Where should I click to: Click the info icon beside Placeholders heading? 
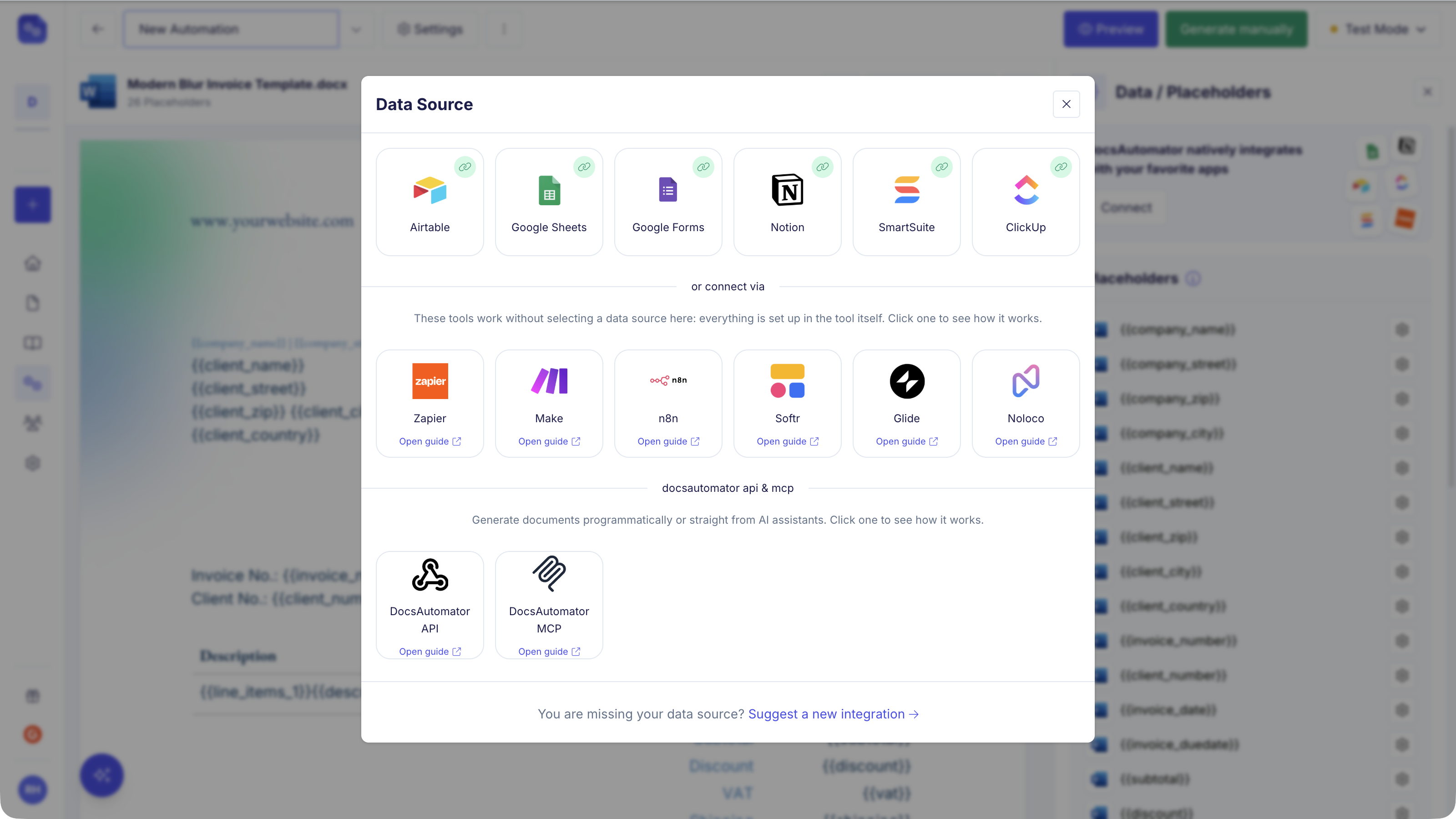click(1193, 278)
